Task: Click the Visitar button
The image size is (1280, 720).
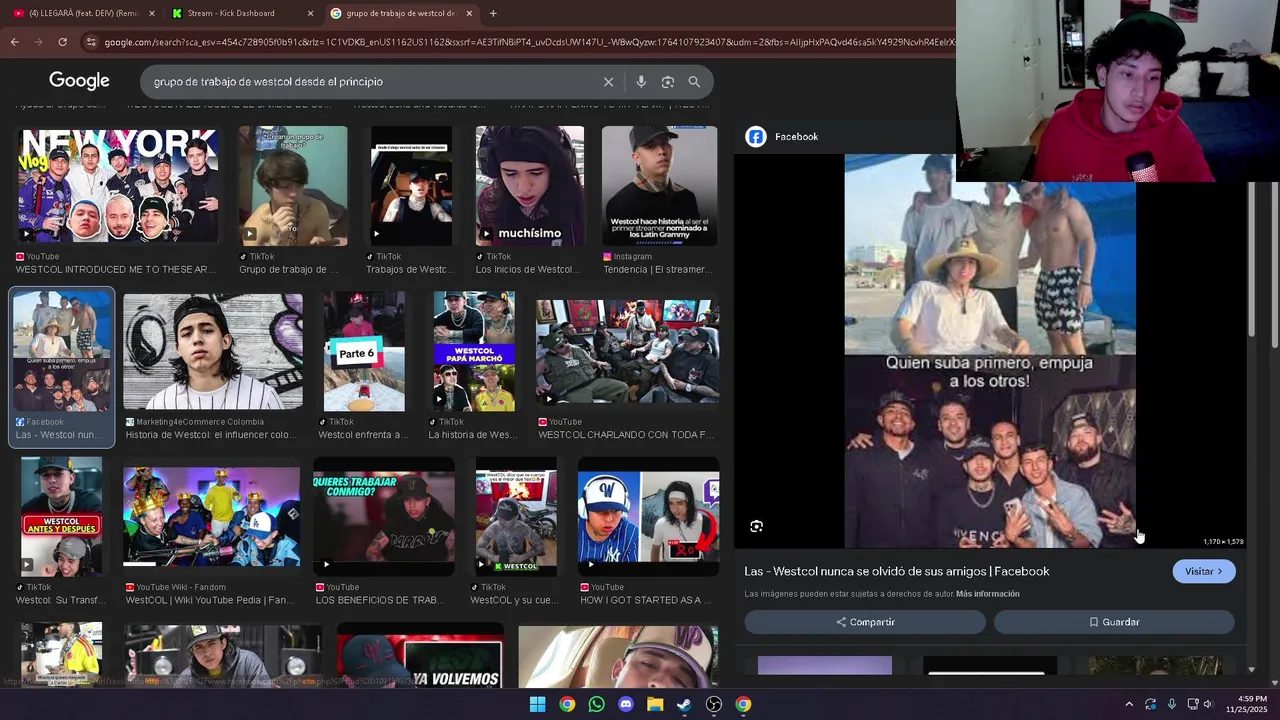Action: coord(1203,571)
